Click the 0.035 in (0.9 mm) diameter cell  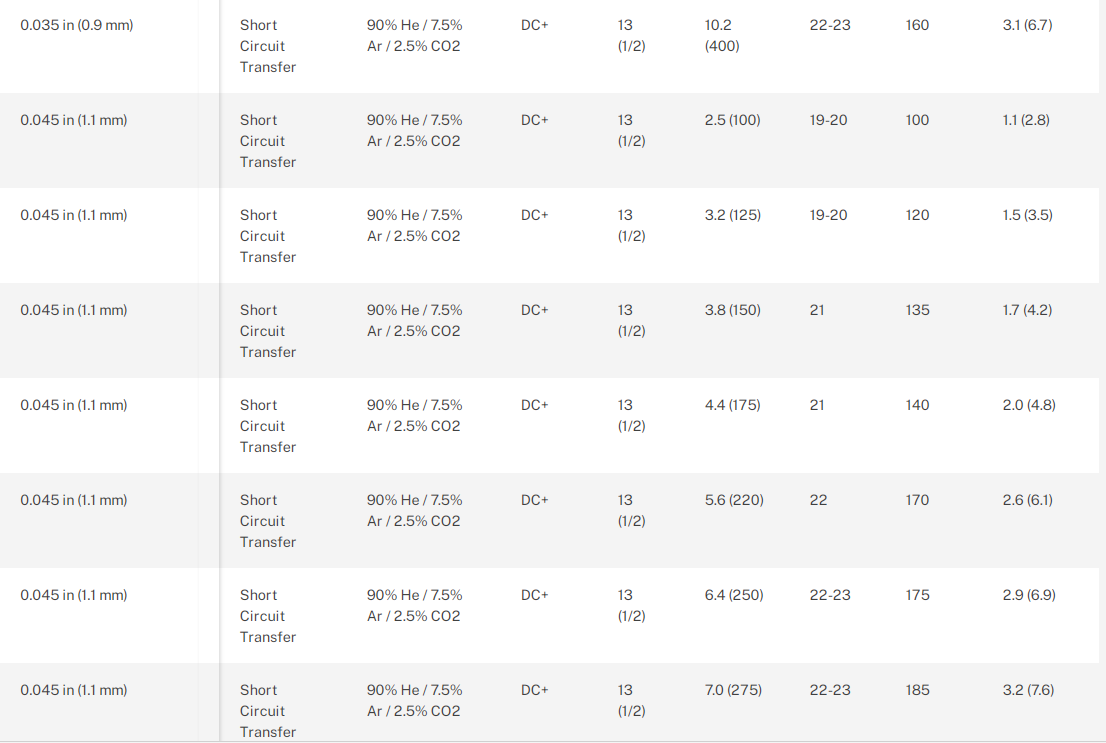(77, 25)
